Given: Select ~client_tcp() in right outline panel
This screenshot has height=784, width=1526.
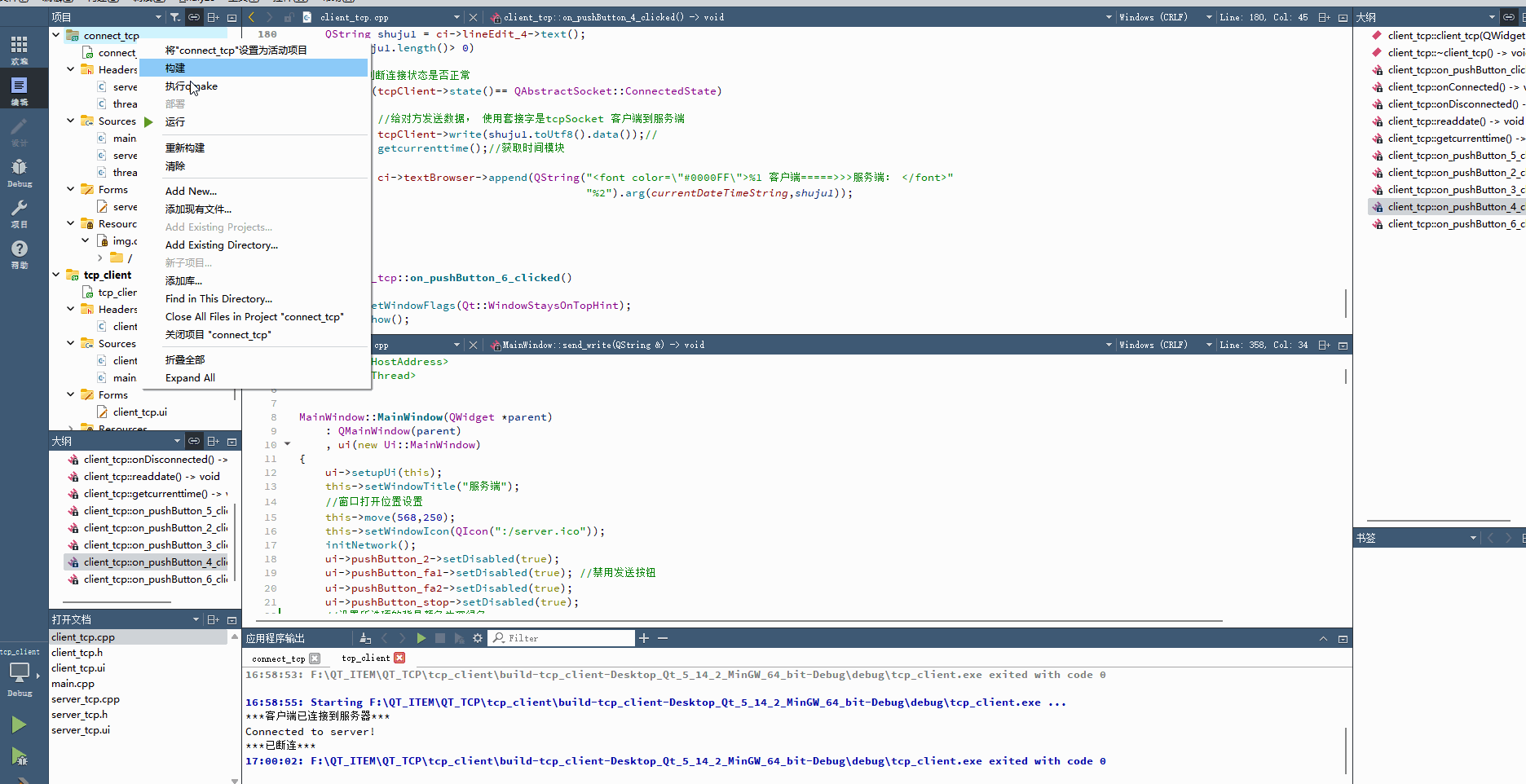Looking at the screenshot, I should [1456, 53].
